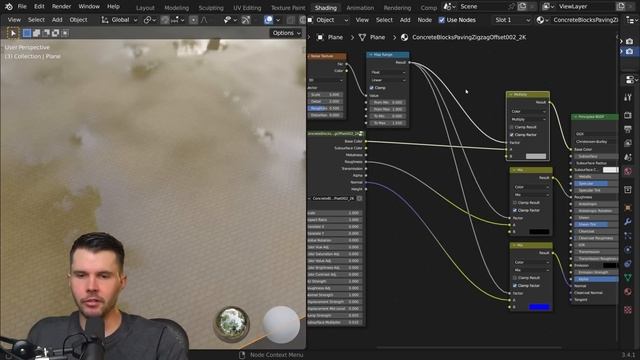This screenshot has height=360, width=640.
Task: Click the gray B color swatch in Multiply node
Action: point(536,156)
